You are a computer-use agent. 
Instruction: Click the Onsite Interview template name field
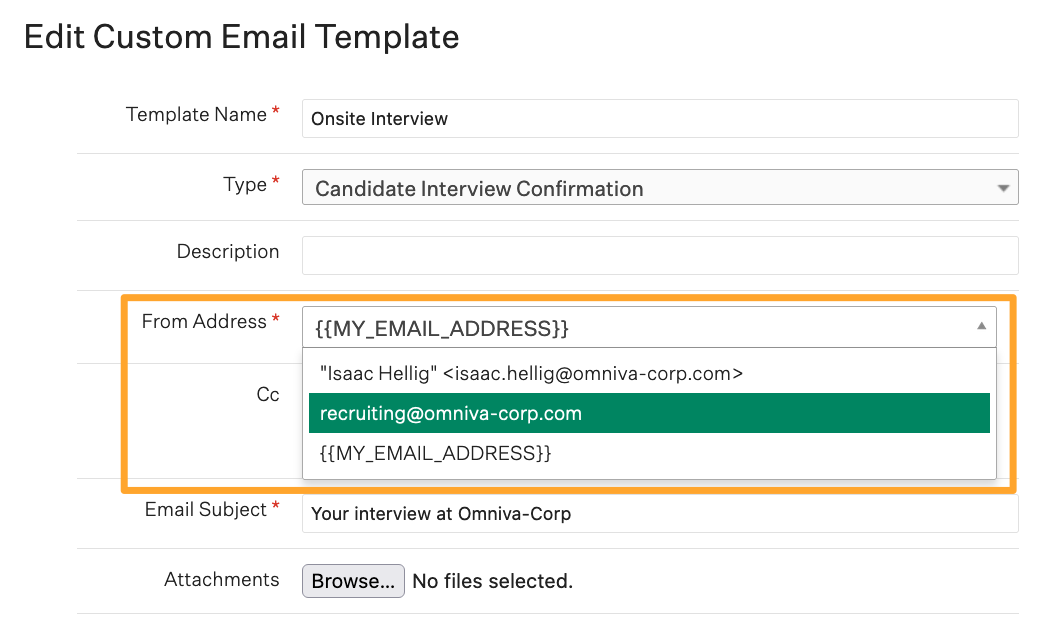(660, 118)
